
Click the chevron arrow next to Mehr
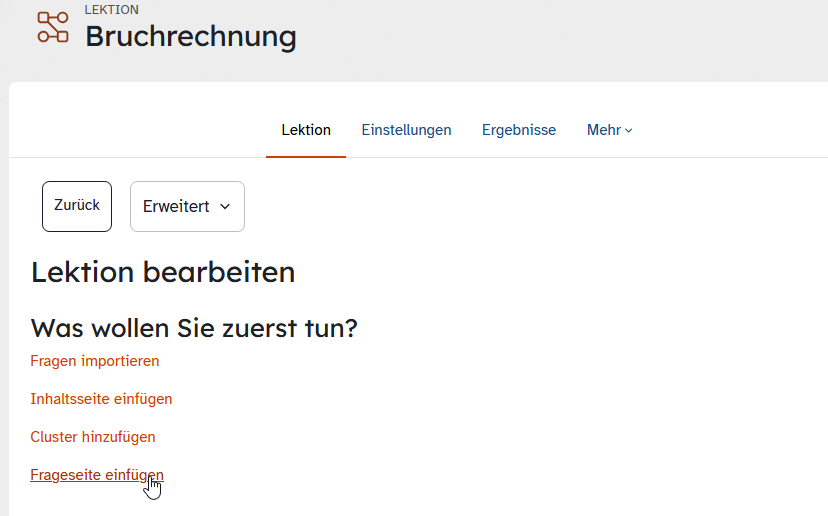click(x=628, y=130)
